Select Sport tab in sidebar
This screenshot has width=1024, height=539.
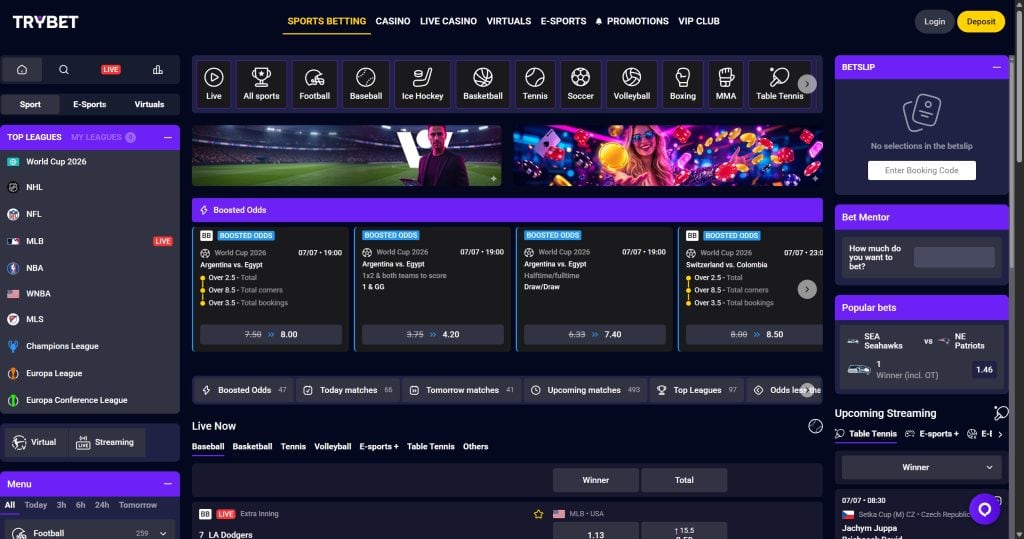30,105
